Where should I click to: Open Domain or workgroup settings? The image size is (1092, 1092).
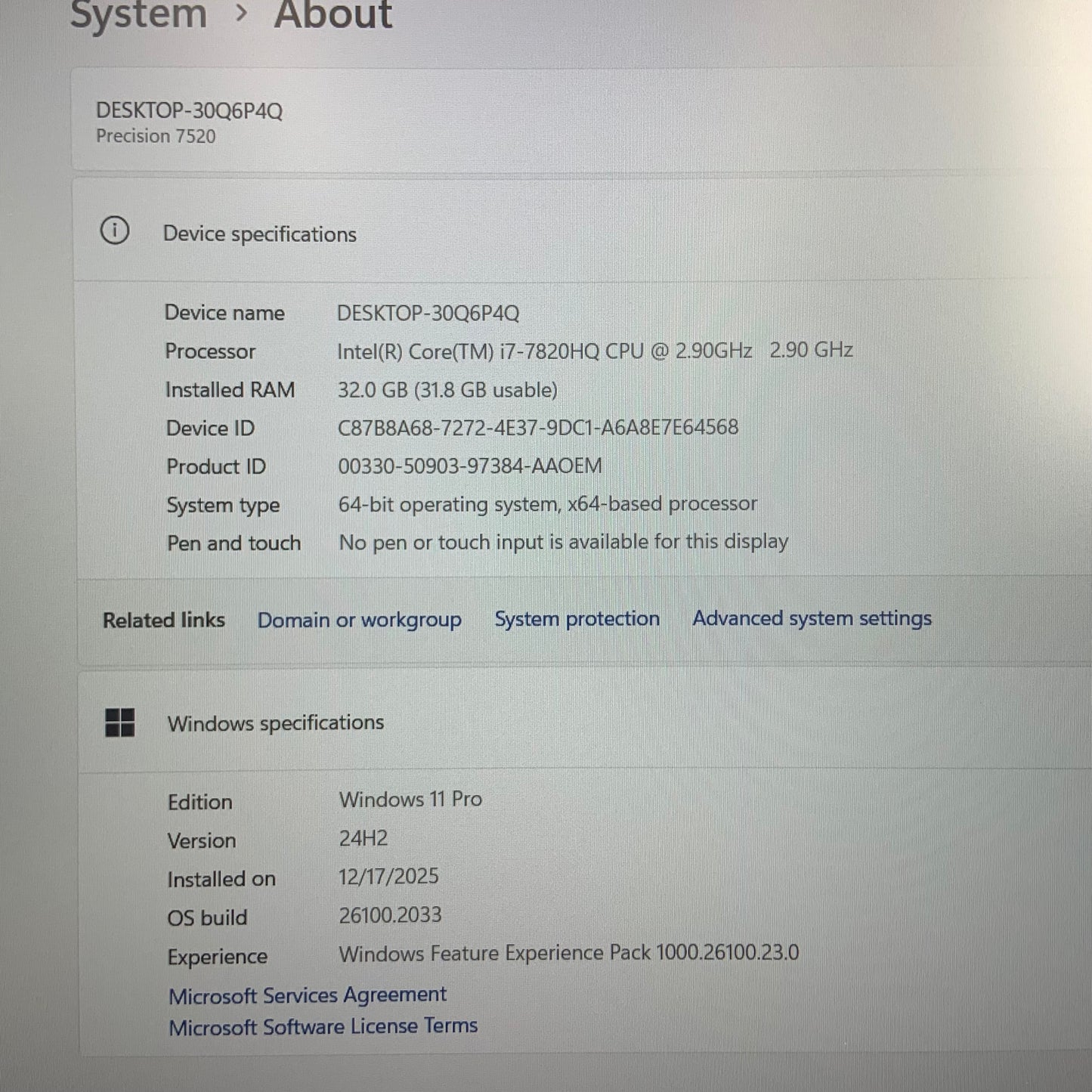tap(360, 620)
